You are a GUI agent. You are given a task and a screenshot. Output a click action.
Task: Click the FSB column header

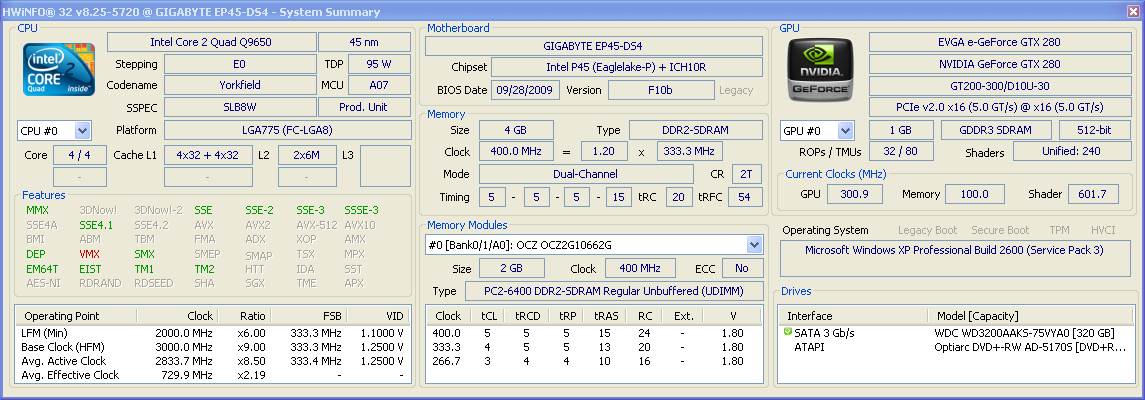pos(309,316)
